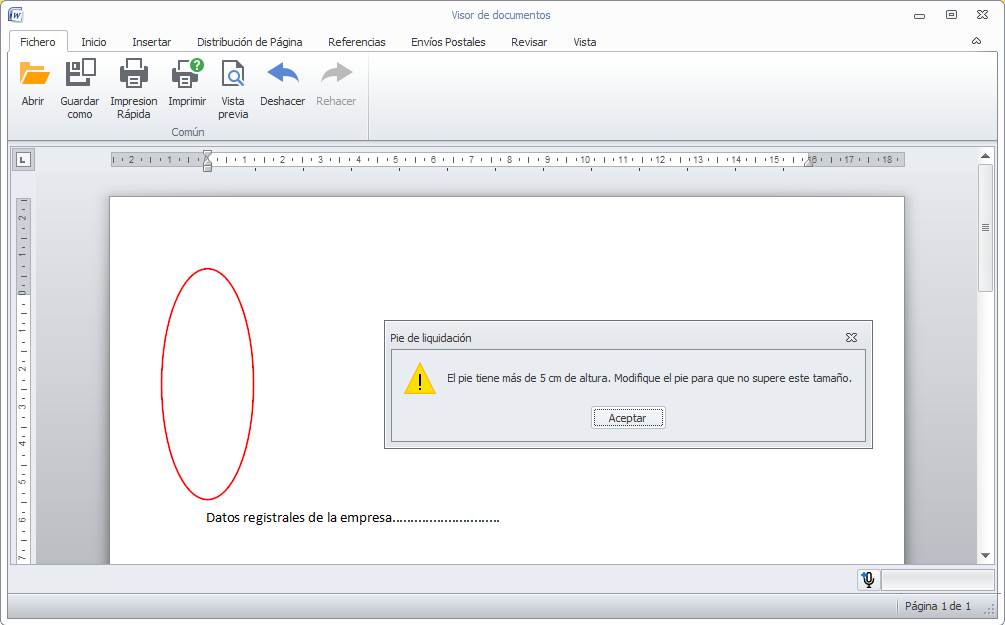Close the Pie de liquidación dialog
The width and height of the screenshot is (1005, 625).
click(x=851, y=337)
